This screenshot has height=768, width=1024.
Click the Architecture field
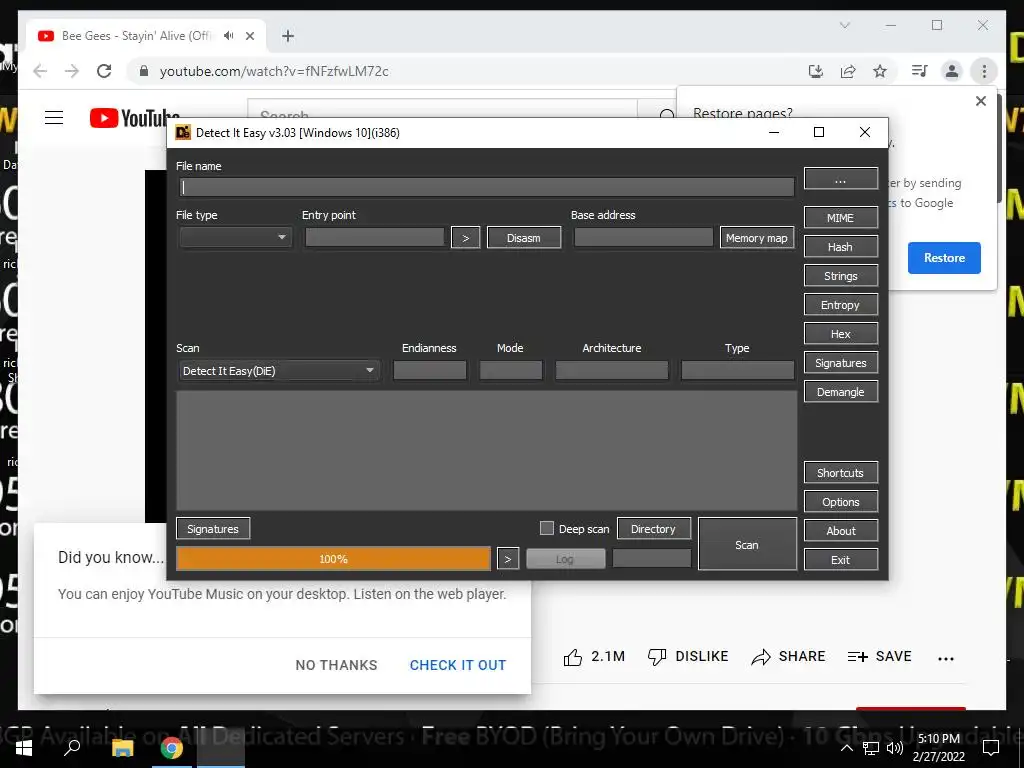(612, 370)
